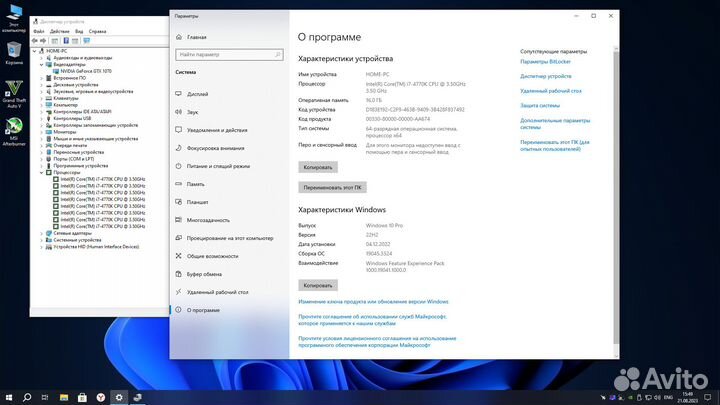Open File Explorer from taskbar

coord(64,397)
